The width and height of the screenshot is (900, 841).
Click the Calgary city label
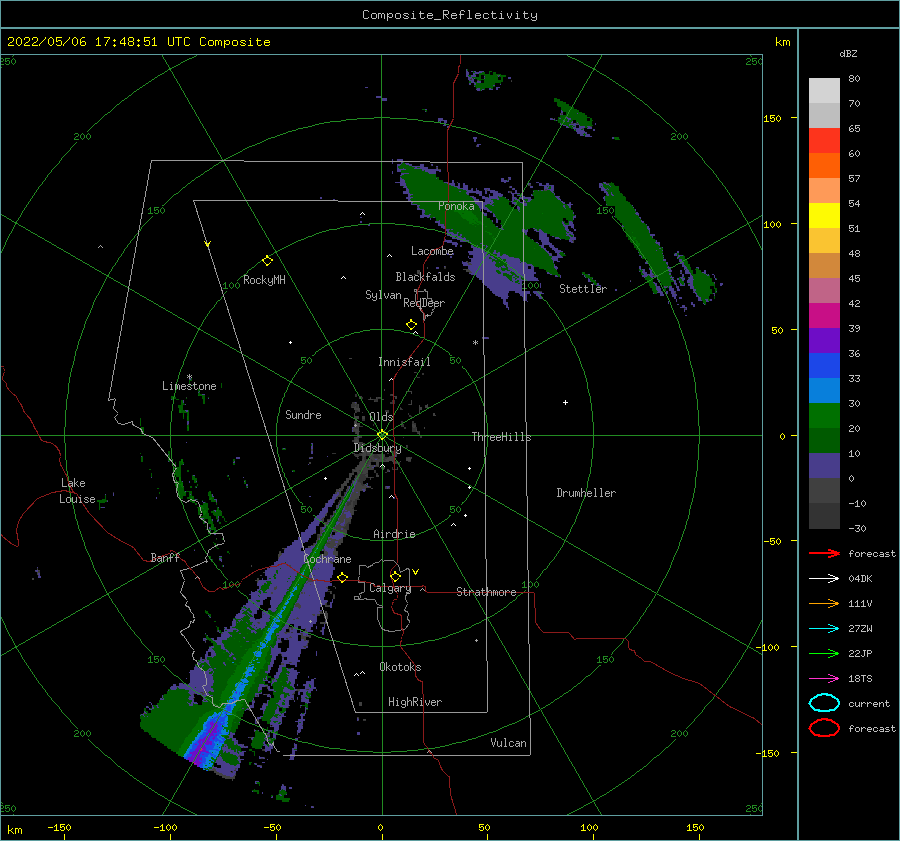click(390, 588)
